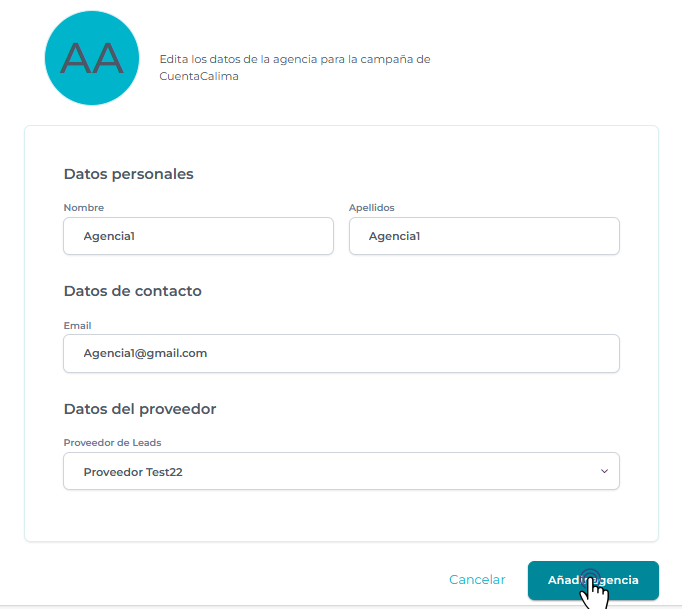This screenshot has width=682, height=609.
Task: Focus the Apellidos input field
Action: pos(484,236)
